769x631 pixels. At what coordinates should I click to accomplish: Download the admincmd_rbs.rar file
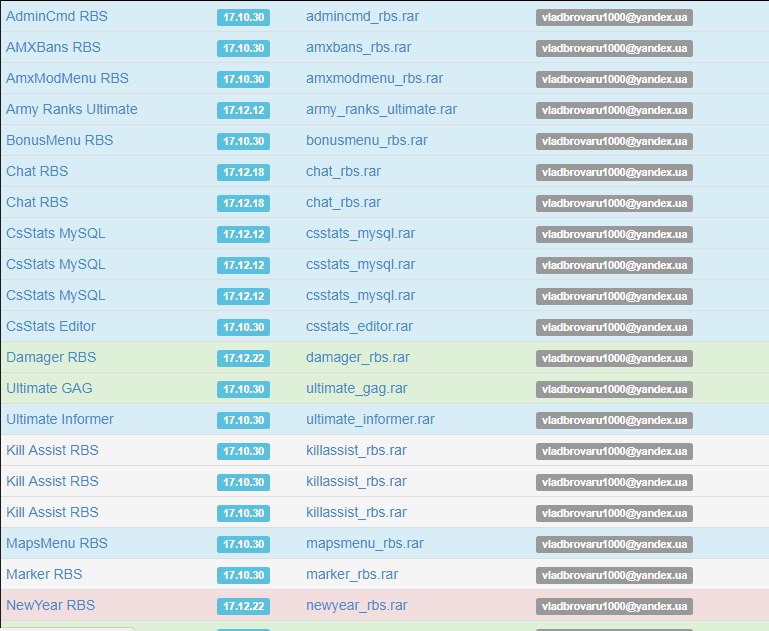[x=362, y=17]
